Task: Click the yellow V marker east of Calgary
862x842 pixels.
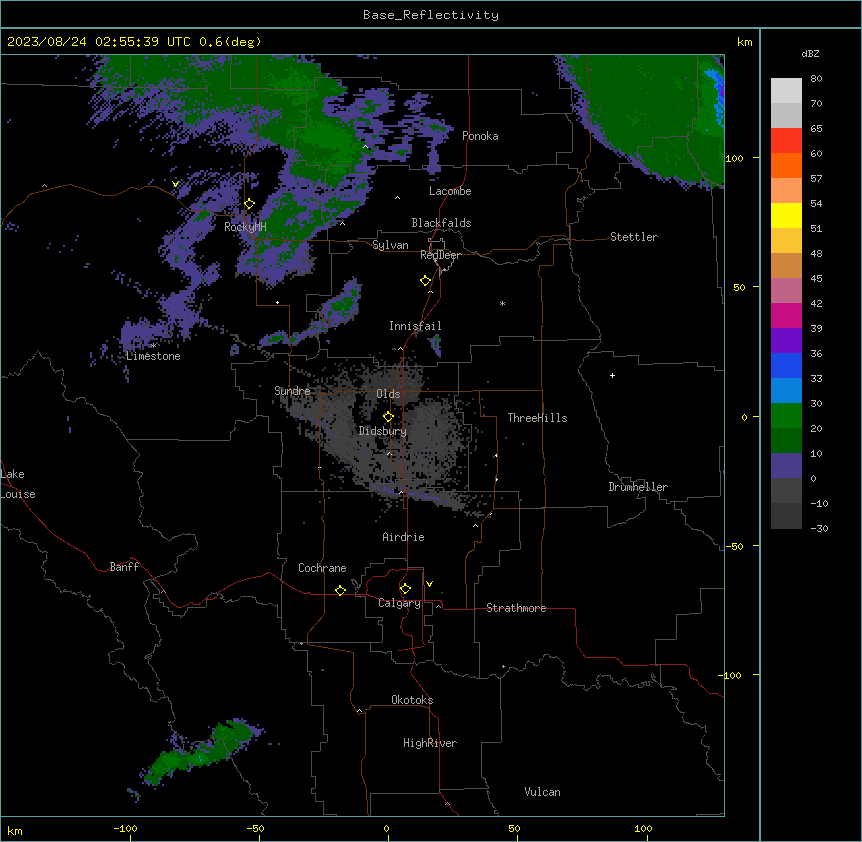Action: tap(429, 584)
